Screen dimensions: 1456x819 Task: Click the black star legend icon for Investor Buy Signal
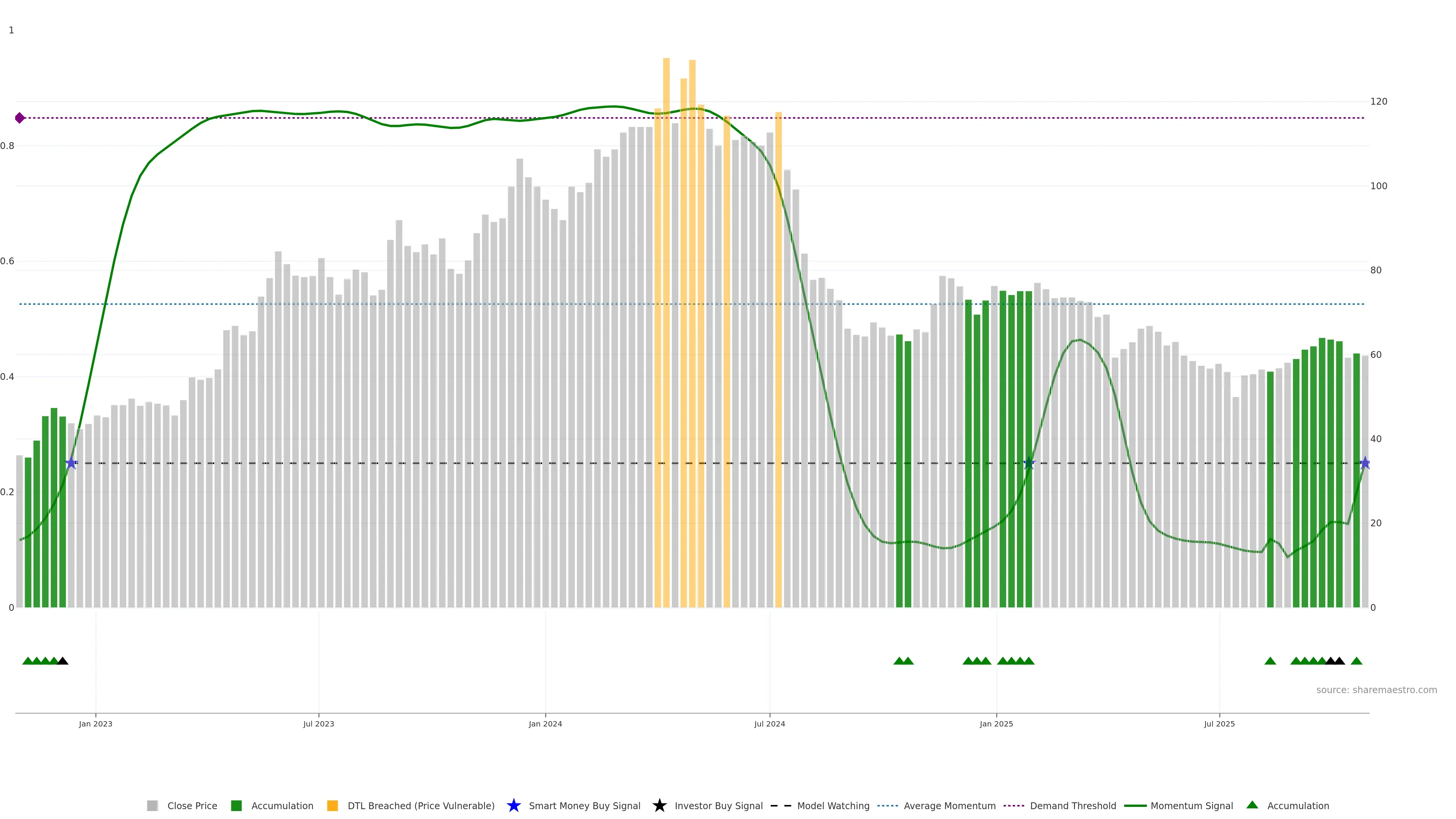[659, 805]
